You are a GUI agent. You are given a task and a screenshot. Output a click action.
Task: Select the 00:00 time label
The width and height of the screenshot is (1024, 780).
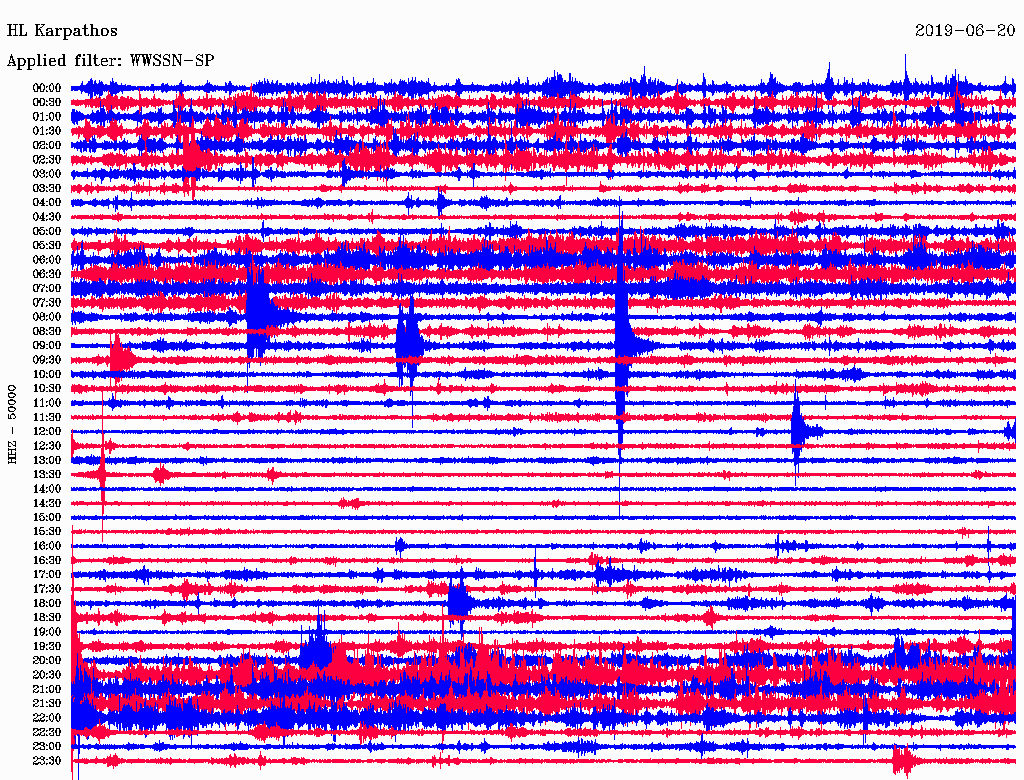[x=47, y=88]
